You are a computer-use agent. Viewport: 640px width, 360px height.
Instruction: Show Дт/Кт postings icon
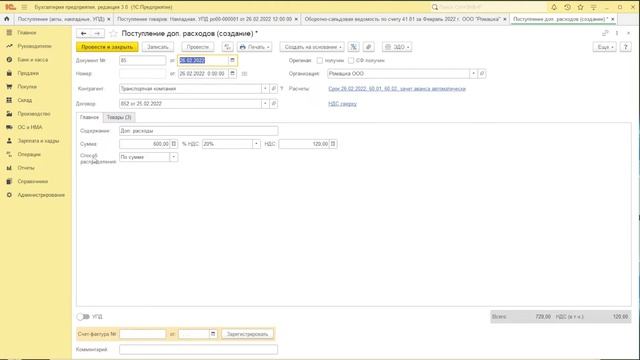tap(227, 47)
